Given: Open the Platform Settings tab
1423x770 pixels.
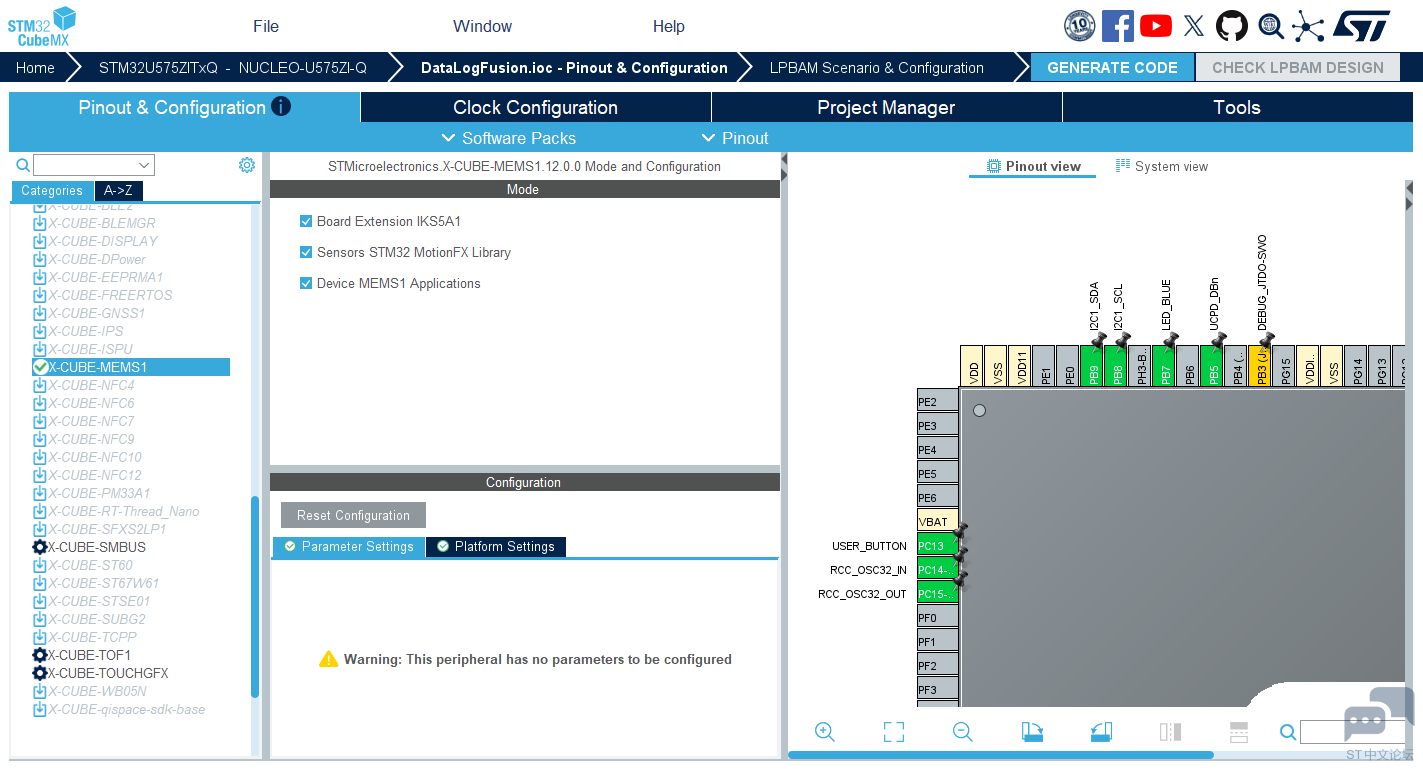Looking at the screenshot, I should pyautogui.click(x=495, y=547).
